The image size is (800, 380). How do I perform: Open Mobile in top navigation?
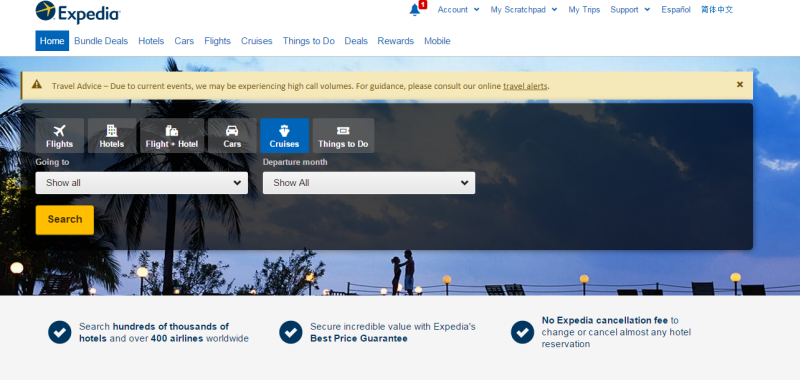coord(437,41)
